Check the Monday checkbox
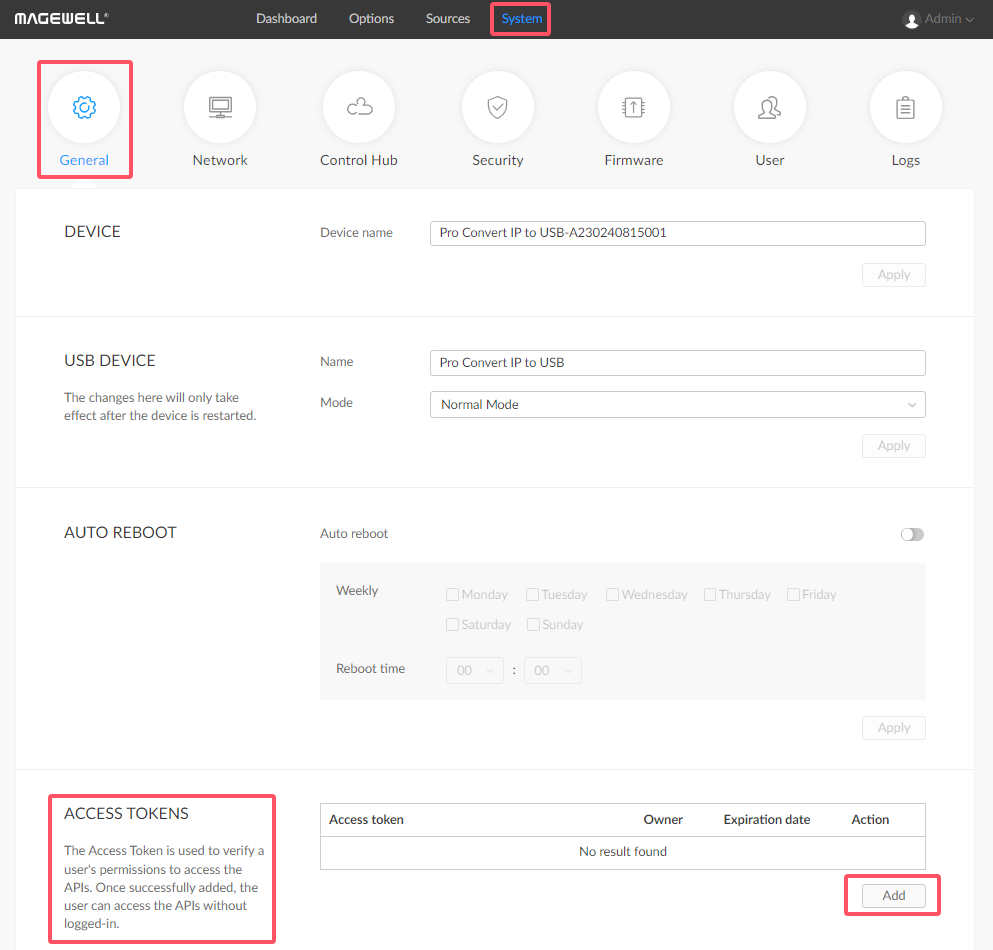This screenshot has height=950, width=993. (x=453, y=595)
